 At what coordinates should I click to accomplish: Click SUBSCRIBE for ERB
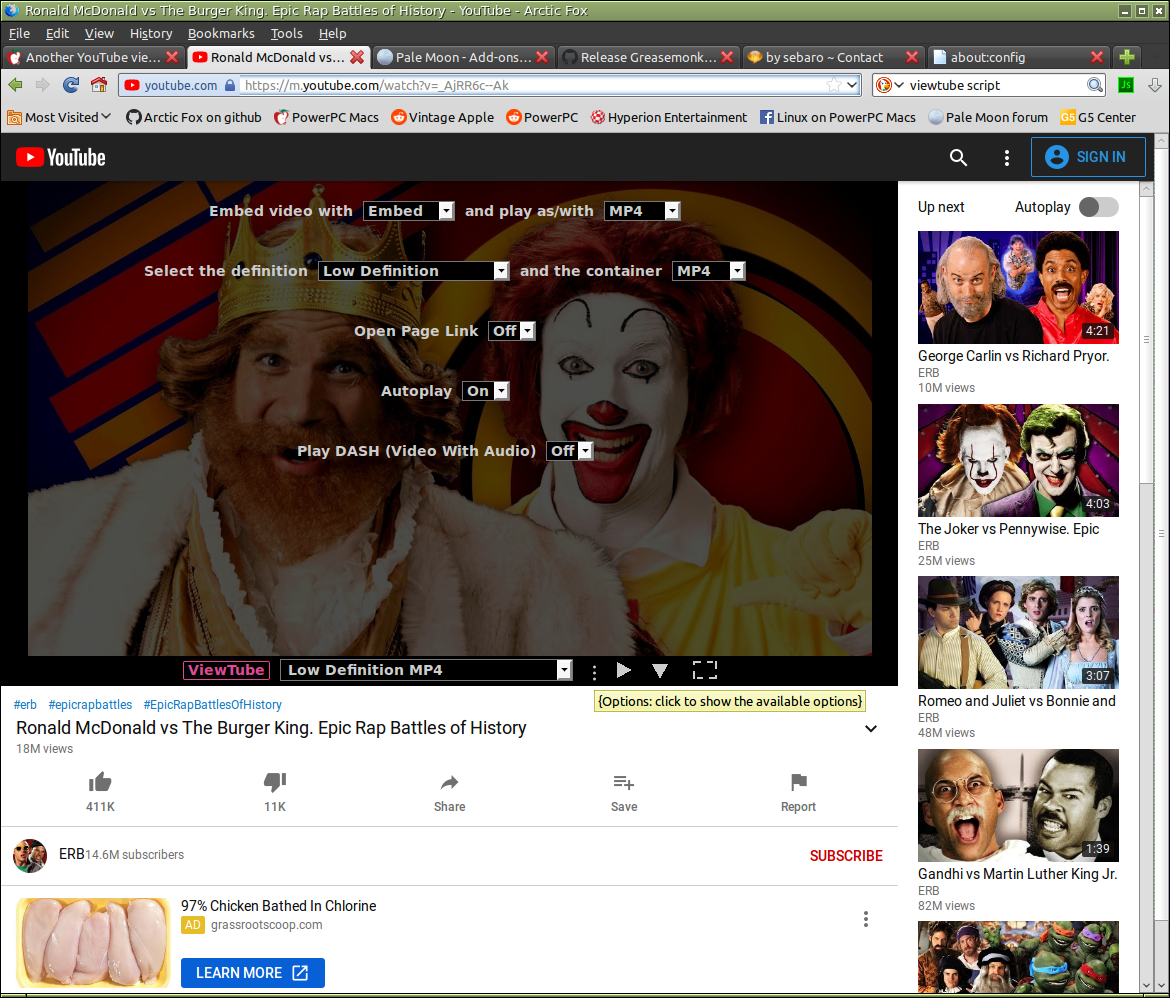pos(846,856)
